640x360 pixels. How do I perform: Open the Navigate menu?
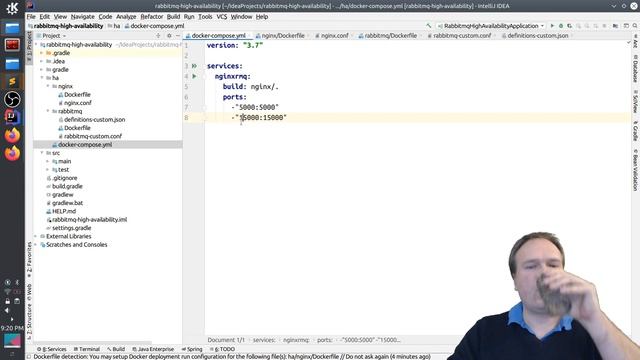[x=82, y=17]
